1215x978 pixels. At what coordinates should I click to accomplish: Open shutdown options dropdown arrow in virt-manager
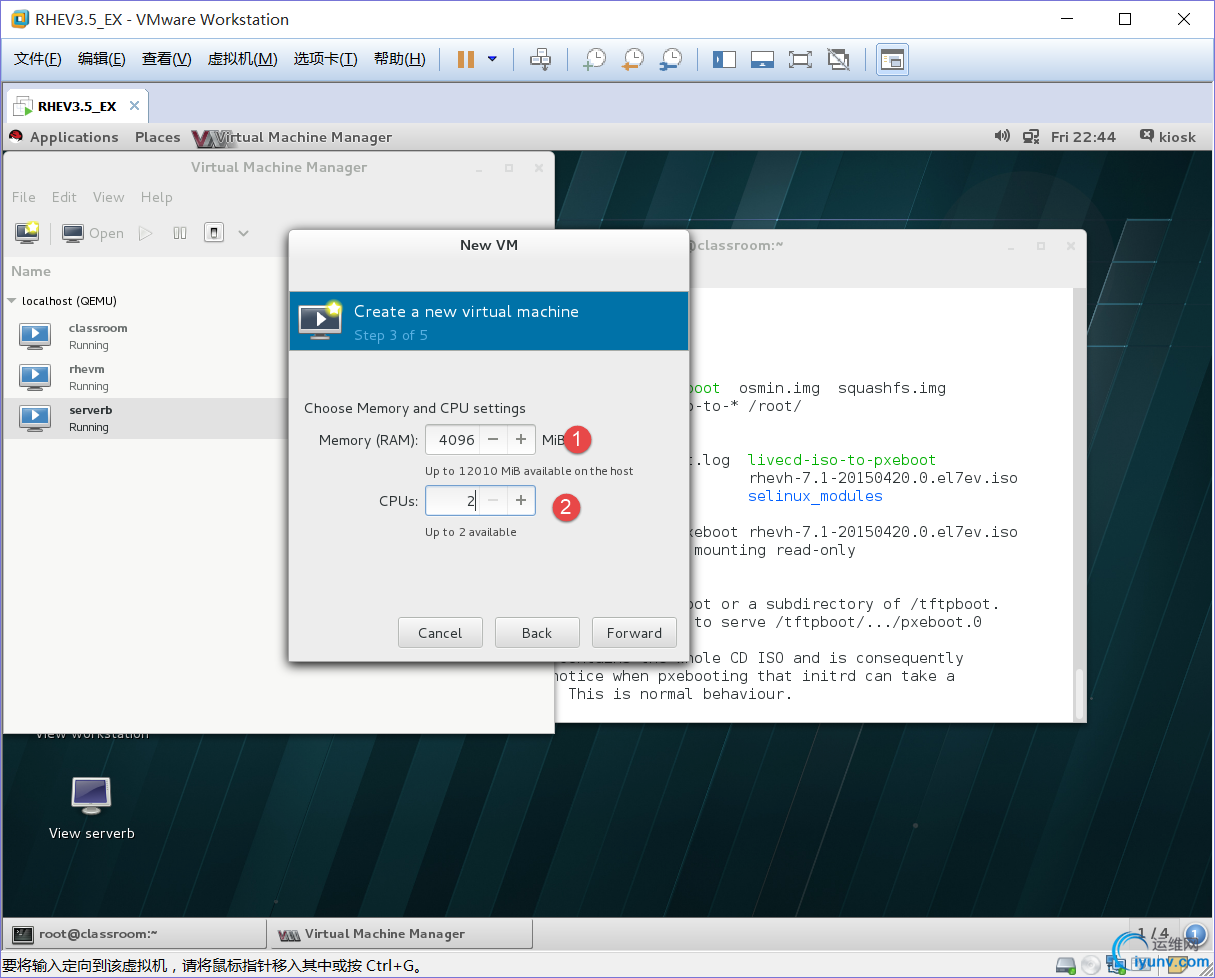tap(243, 233)
